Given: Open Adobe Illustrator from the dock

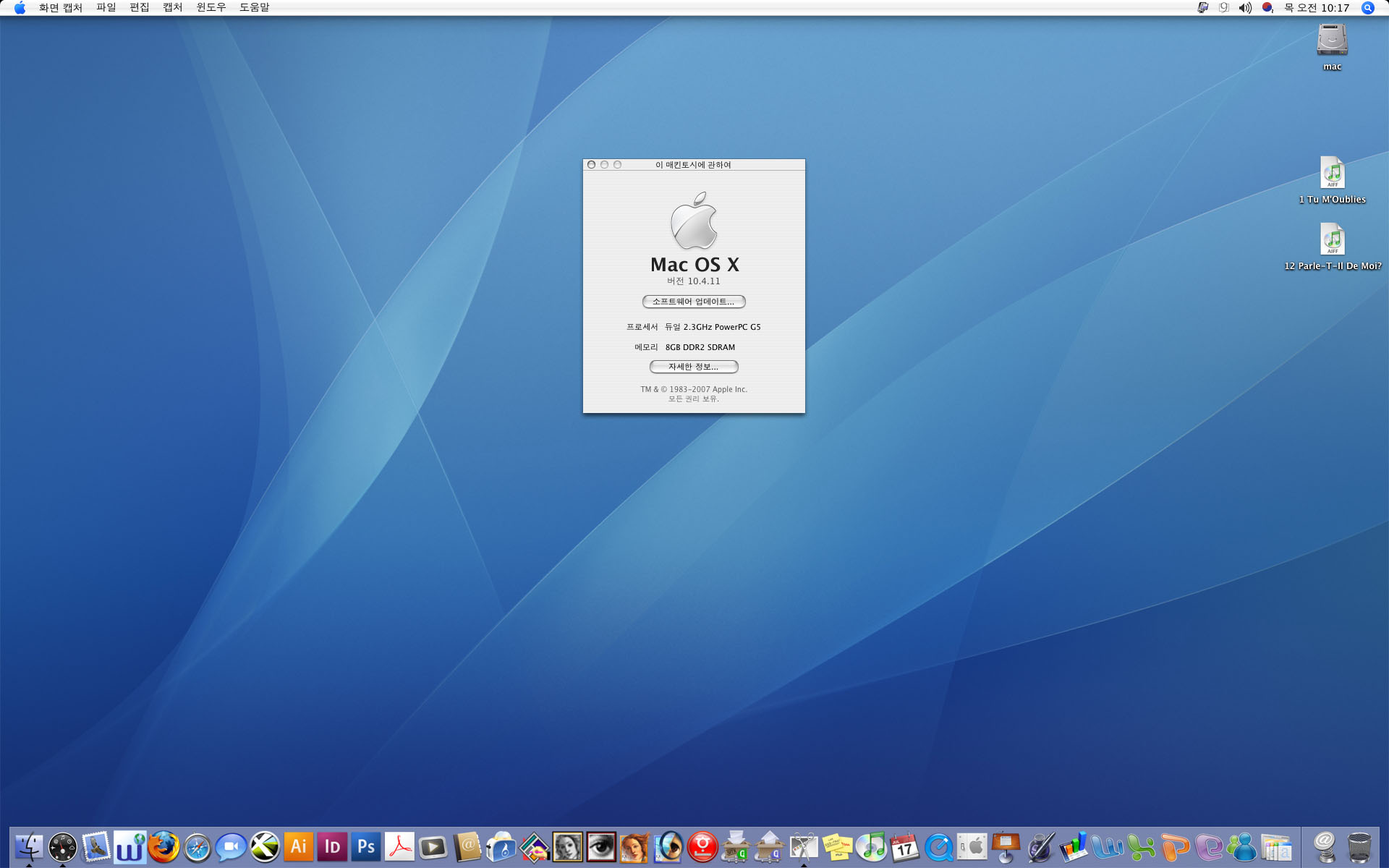Looking at the screenshot, I should pos(298,846).
